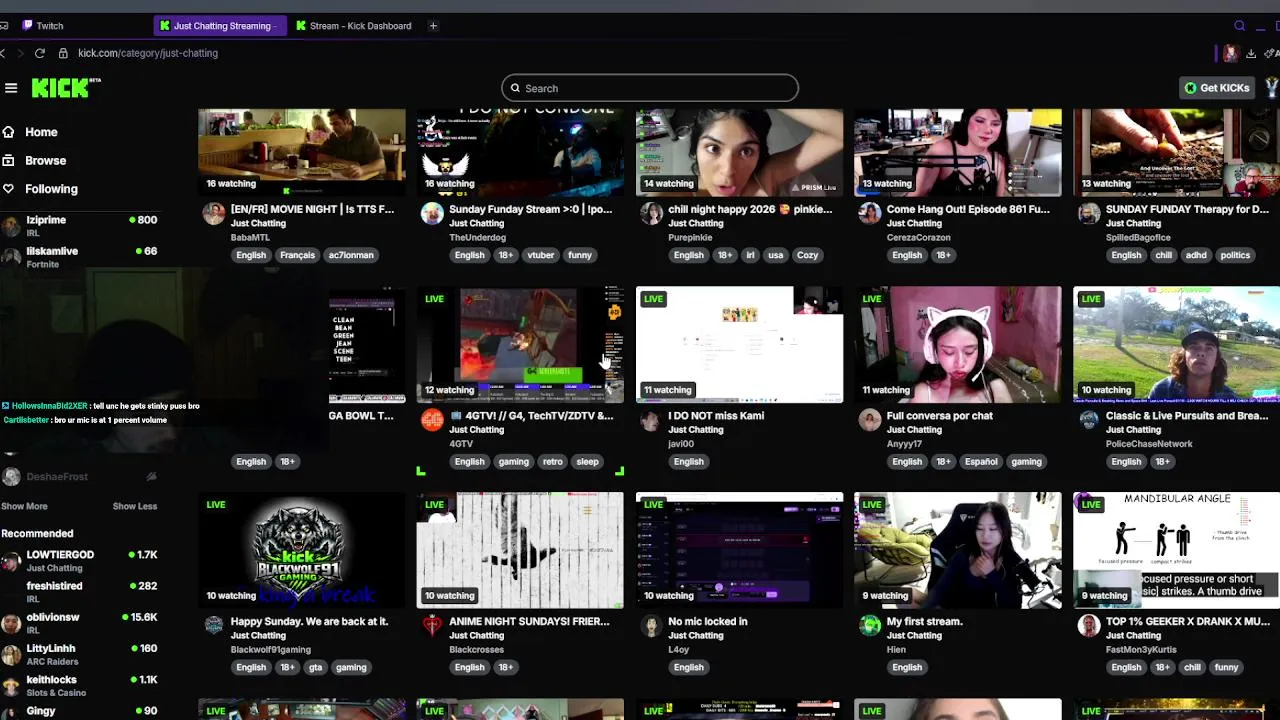Open SpilledBagofIce channel avatar
The height and width of the screenshot is (720, 1280).
1089,213
